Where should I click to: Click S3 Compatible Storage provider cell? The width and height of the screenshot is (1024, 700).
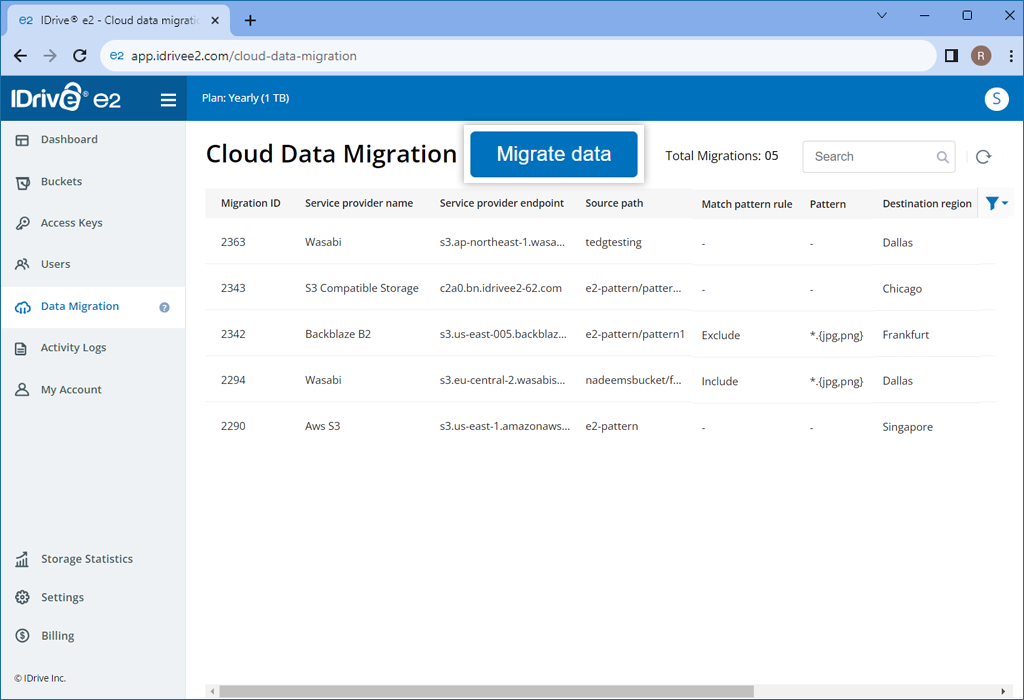(x=362, y=288)
